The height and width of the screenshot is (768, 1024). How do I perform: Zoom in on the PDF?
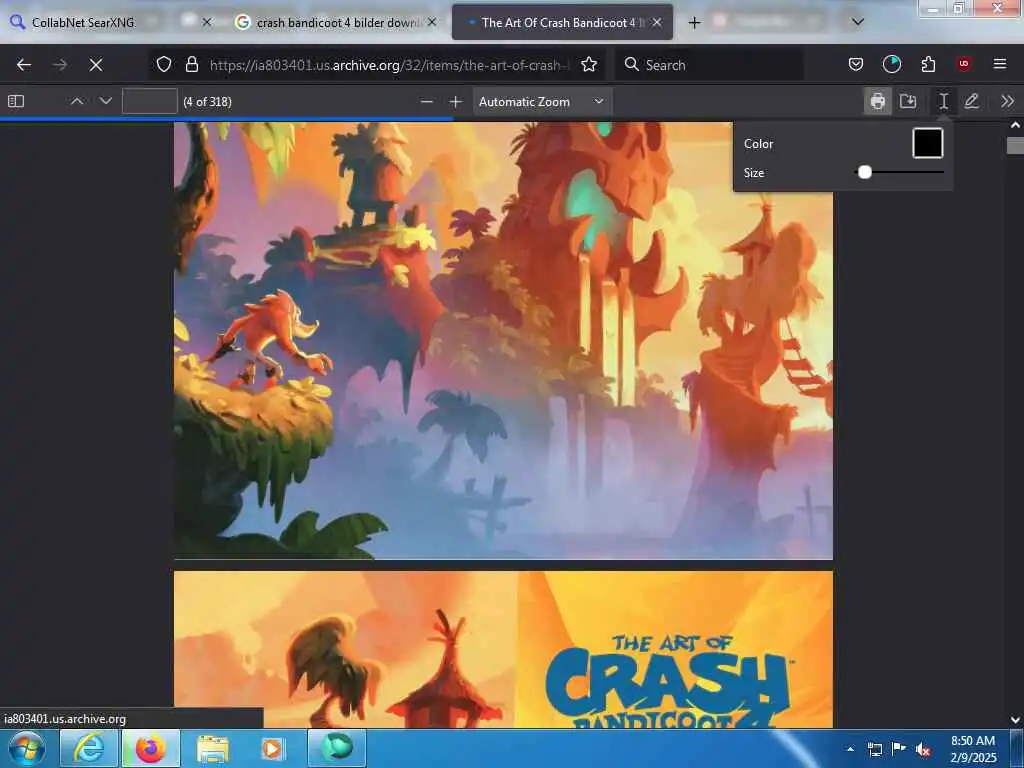click(x=456, y=102)
